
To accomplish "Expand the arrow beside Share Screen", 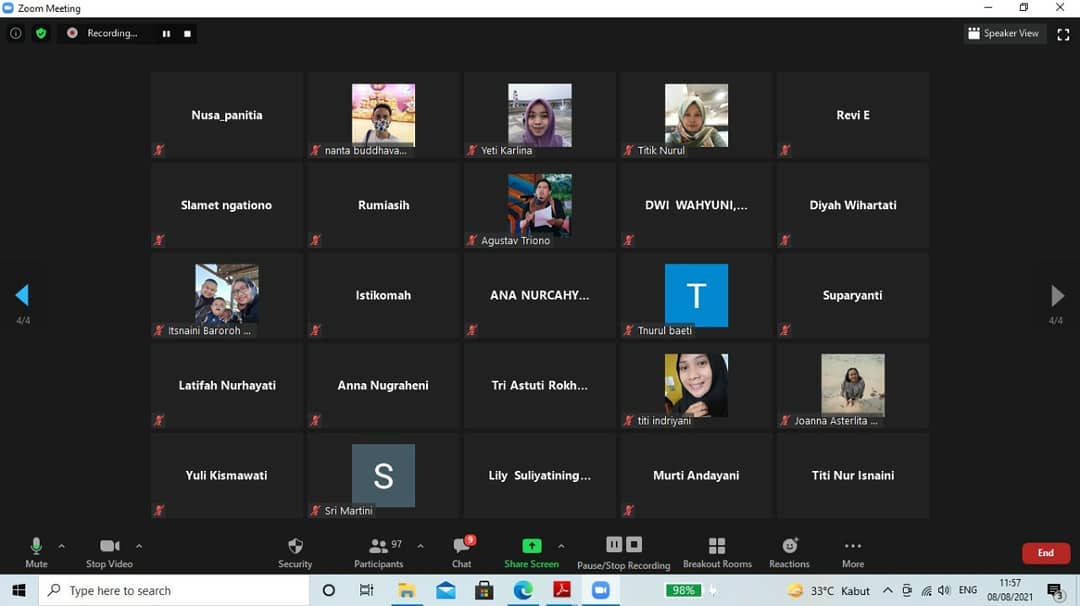I will point(561,546).
